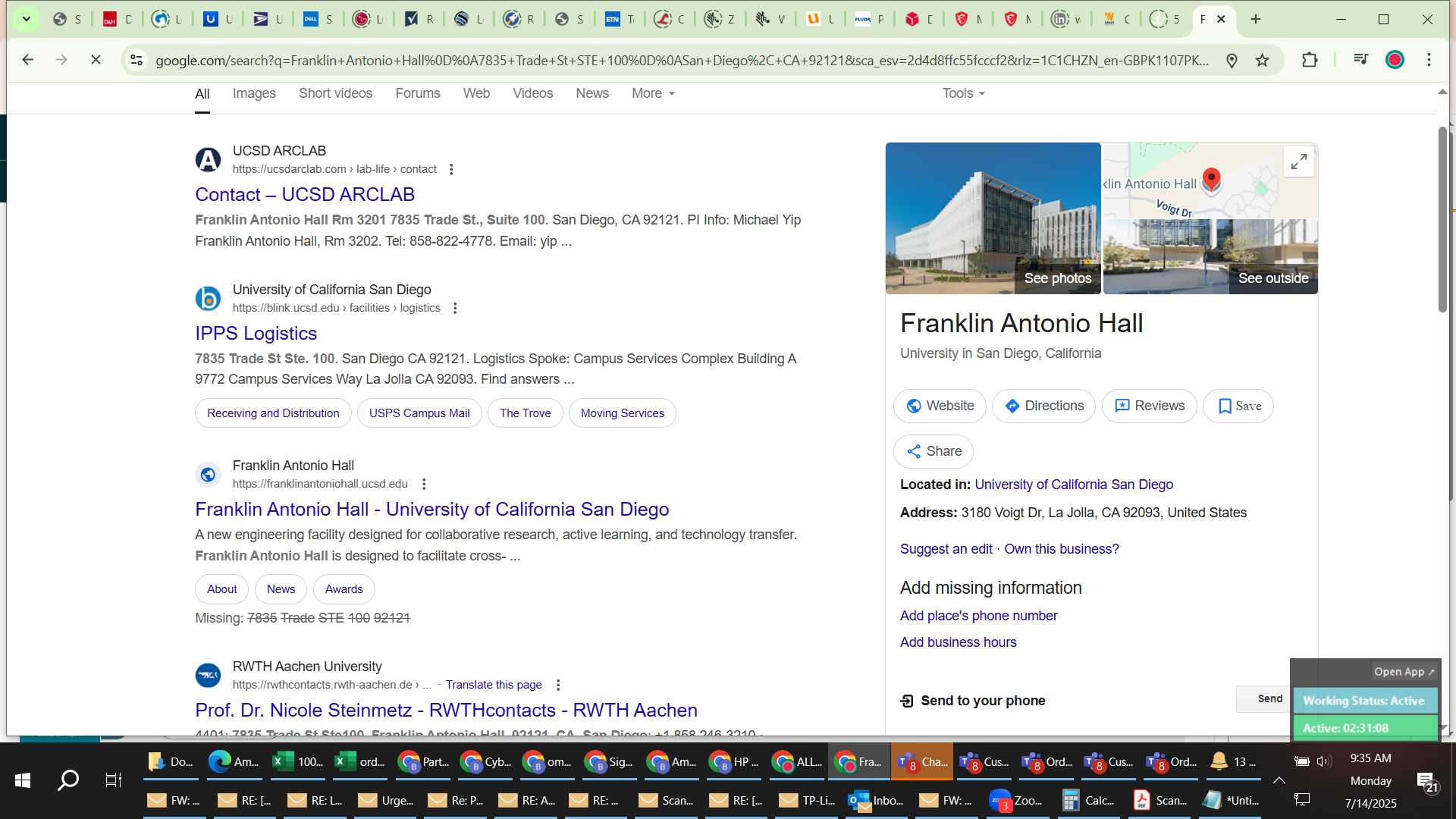Viewport: 1456px width, 819px height.
Task: Open Calculator from the taskbar
Action: point(1089,800)
